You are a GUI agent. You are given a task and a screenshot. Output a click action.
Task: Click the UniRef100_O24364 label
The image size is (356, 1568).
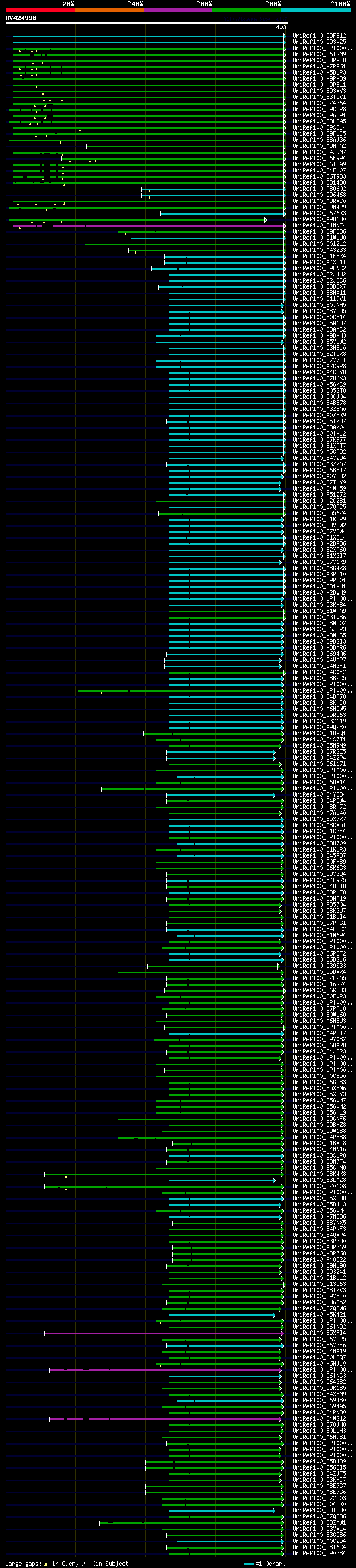tap(319, 103)
